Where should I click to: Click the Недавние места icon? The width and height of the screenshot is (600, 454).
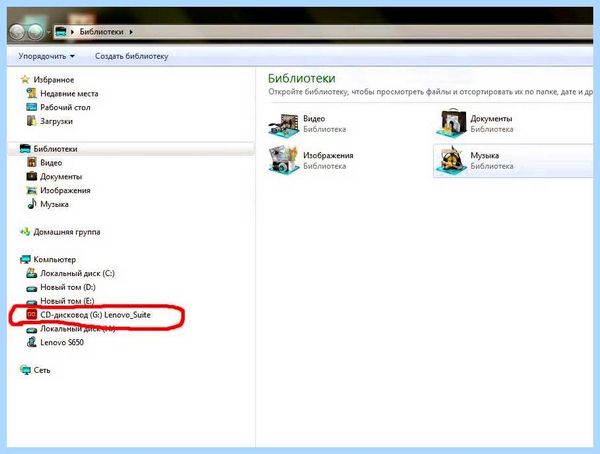tap(31, 93)
